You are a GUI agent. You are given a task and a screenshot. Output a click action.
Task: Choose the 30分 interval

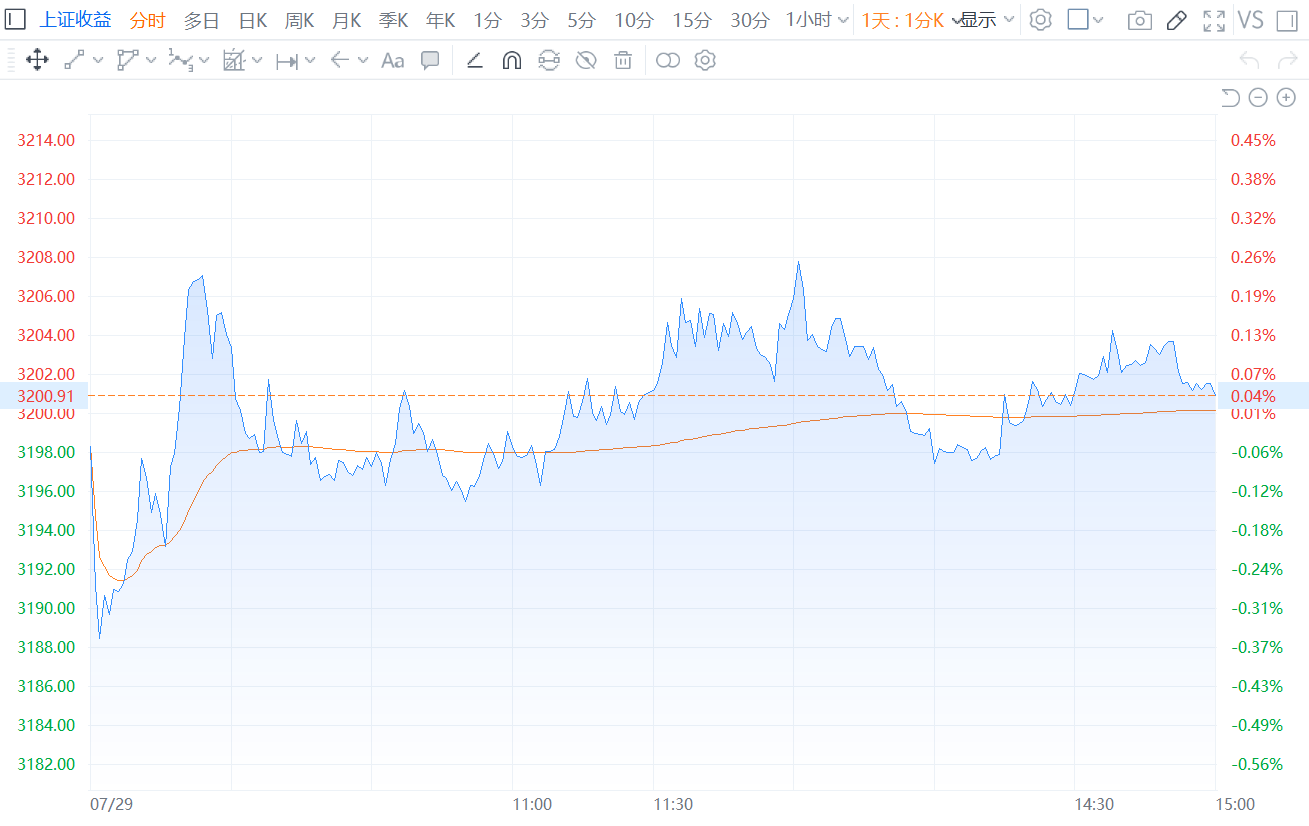pos(749,20)
